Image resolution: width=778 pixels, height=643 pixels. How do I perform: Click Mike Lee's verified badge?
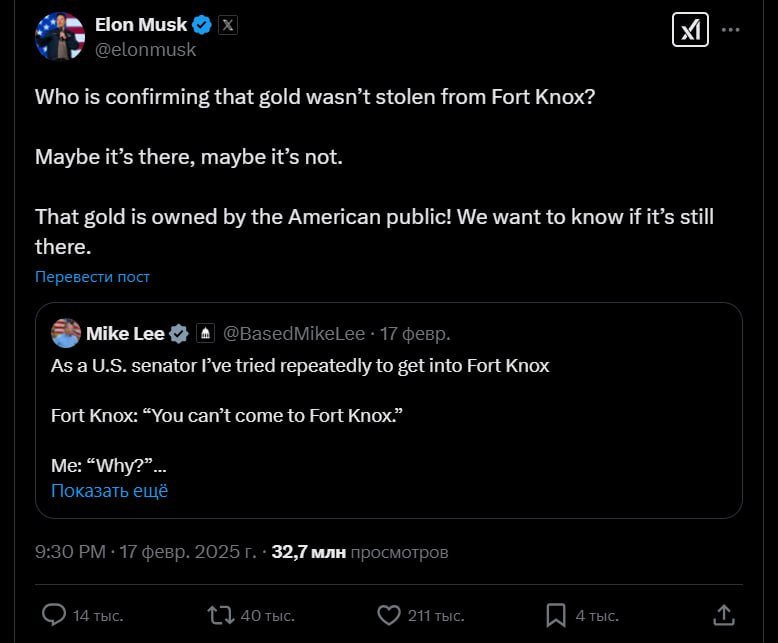(x=178, y=333)
